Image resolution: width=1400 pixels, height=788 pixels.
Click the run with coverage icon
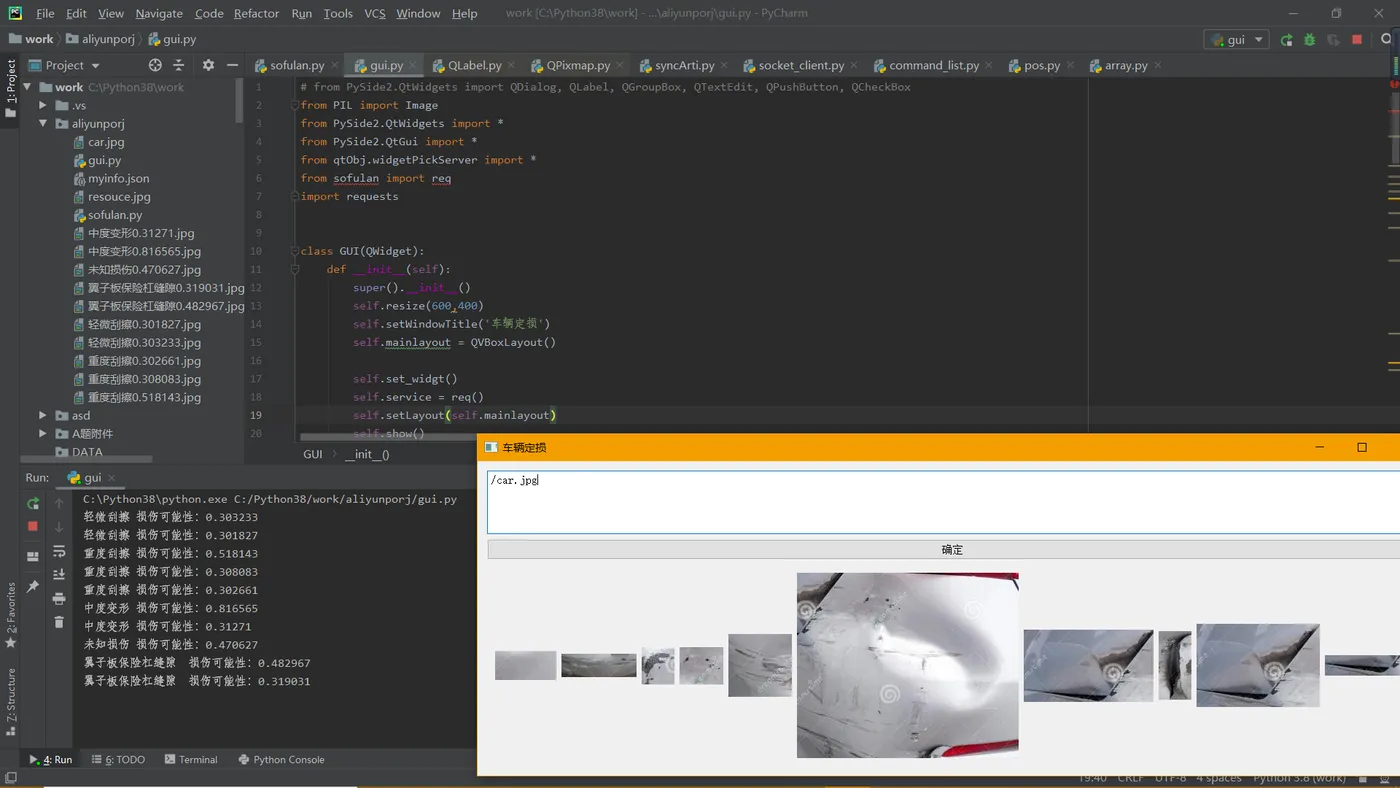coord(1333,40)
